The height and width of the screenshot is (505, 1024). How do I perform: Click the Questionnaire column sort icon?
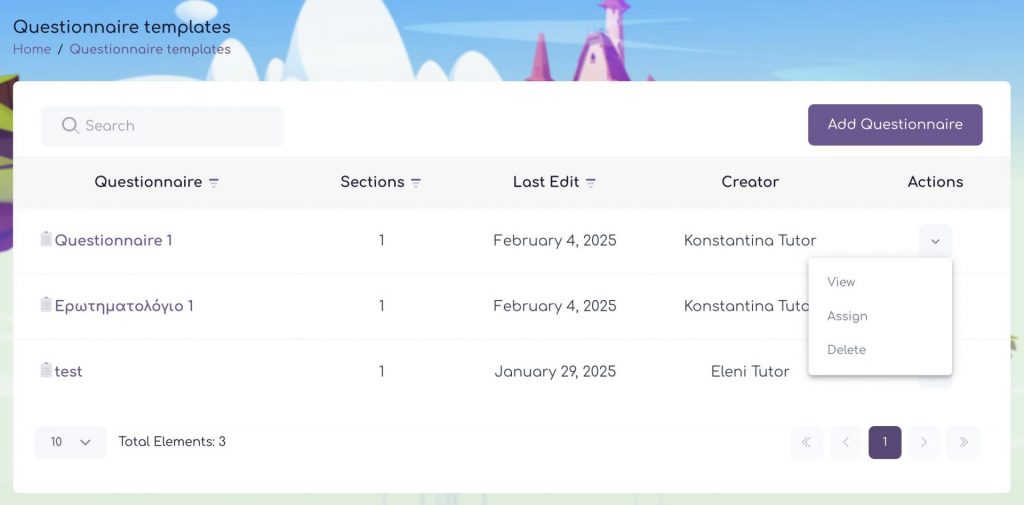(x=214, y=183)
